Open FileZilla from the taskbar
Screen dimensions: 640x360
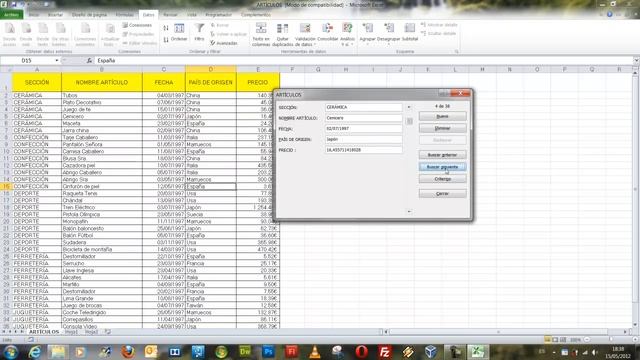click(384, 351)
